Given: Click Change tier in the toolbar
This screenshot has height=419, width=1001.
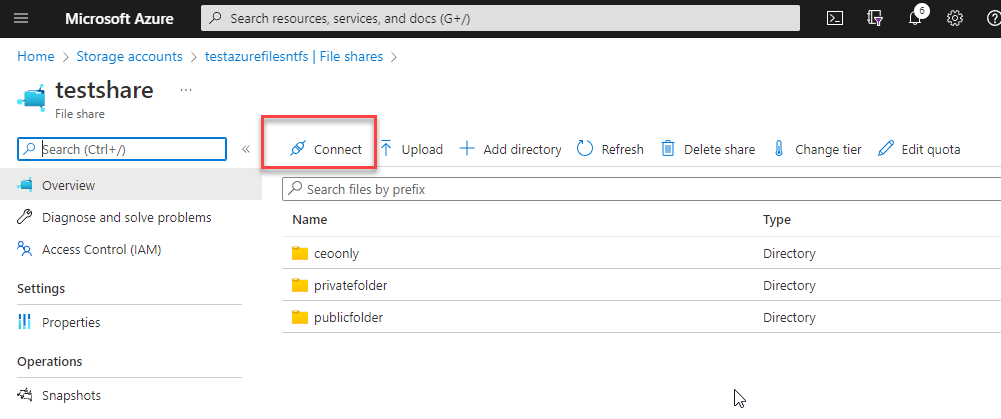Looking at the screenshot, I should coord(817,149).
